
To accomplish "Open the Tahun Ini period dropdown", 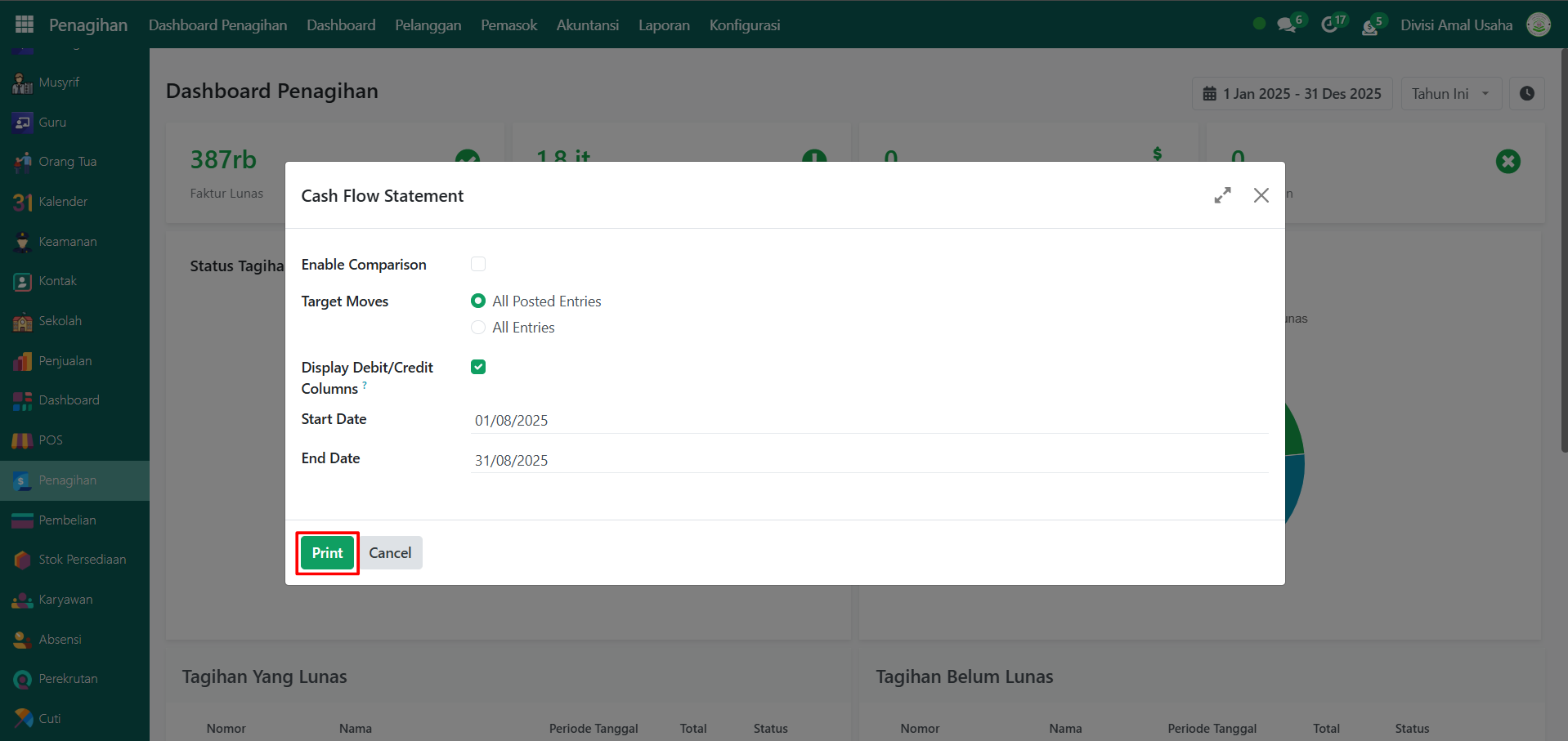I will (x=1450, y=94).
